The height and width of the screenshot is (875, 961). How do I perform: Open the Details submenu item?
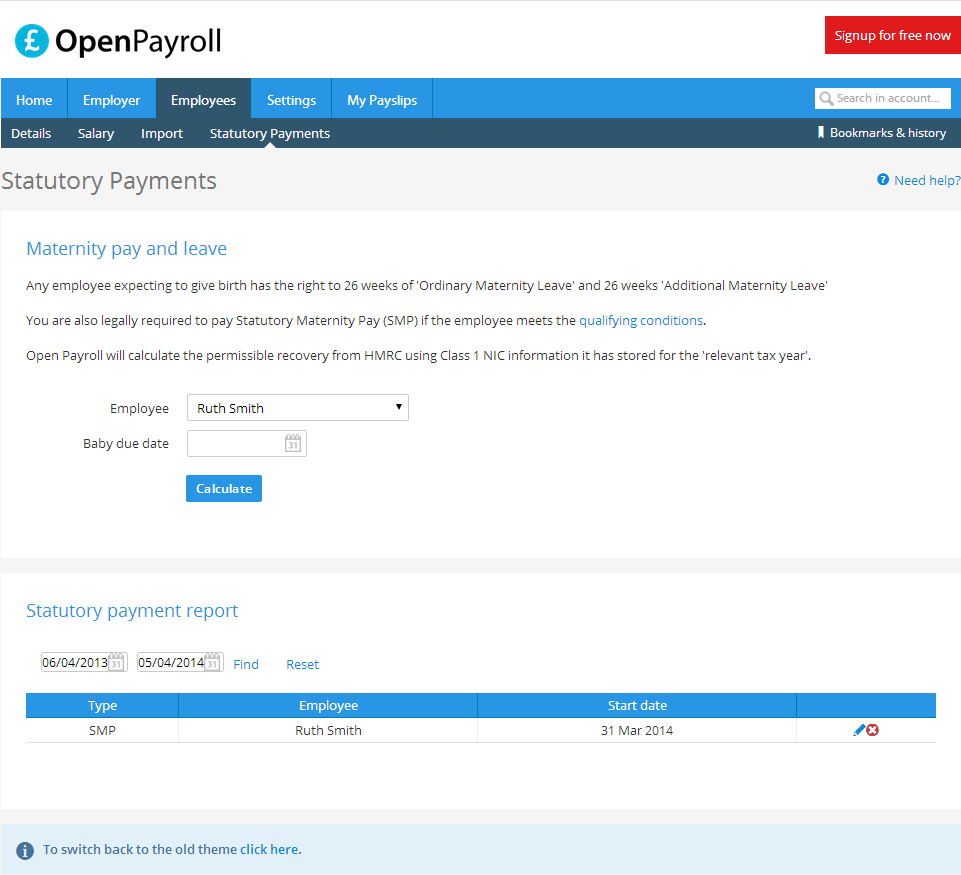pyautogui.click(x=31, y=133)
